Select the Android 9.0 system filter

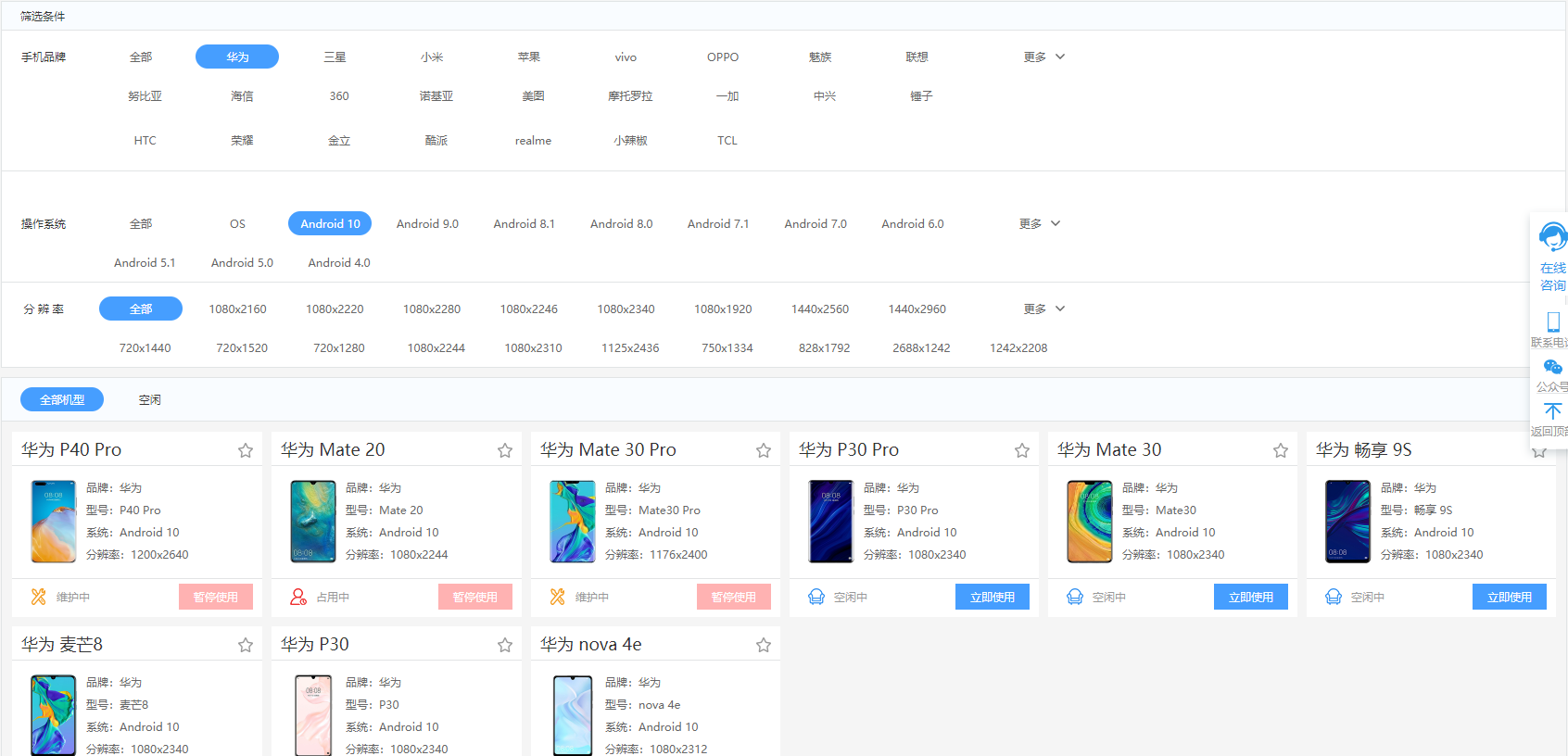click(x=427, y=223)
